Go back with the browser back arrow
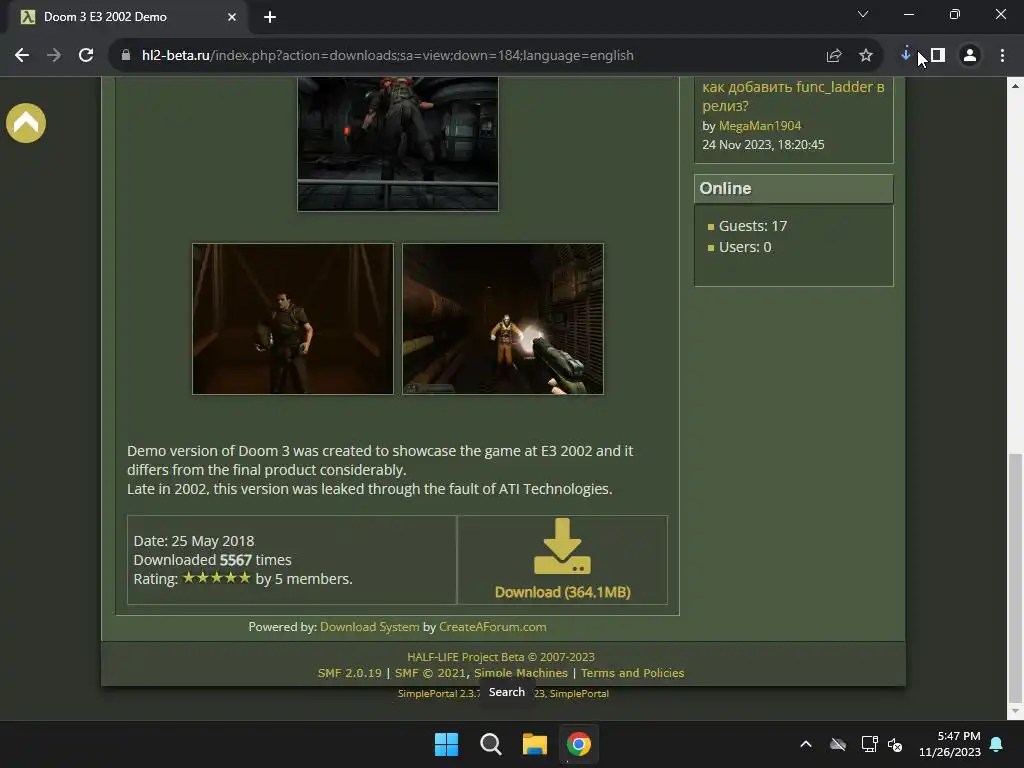1024x768 pixels. 22,56
